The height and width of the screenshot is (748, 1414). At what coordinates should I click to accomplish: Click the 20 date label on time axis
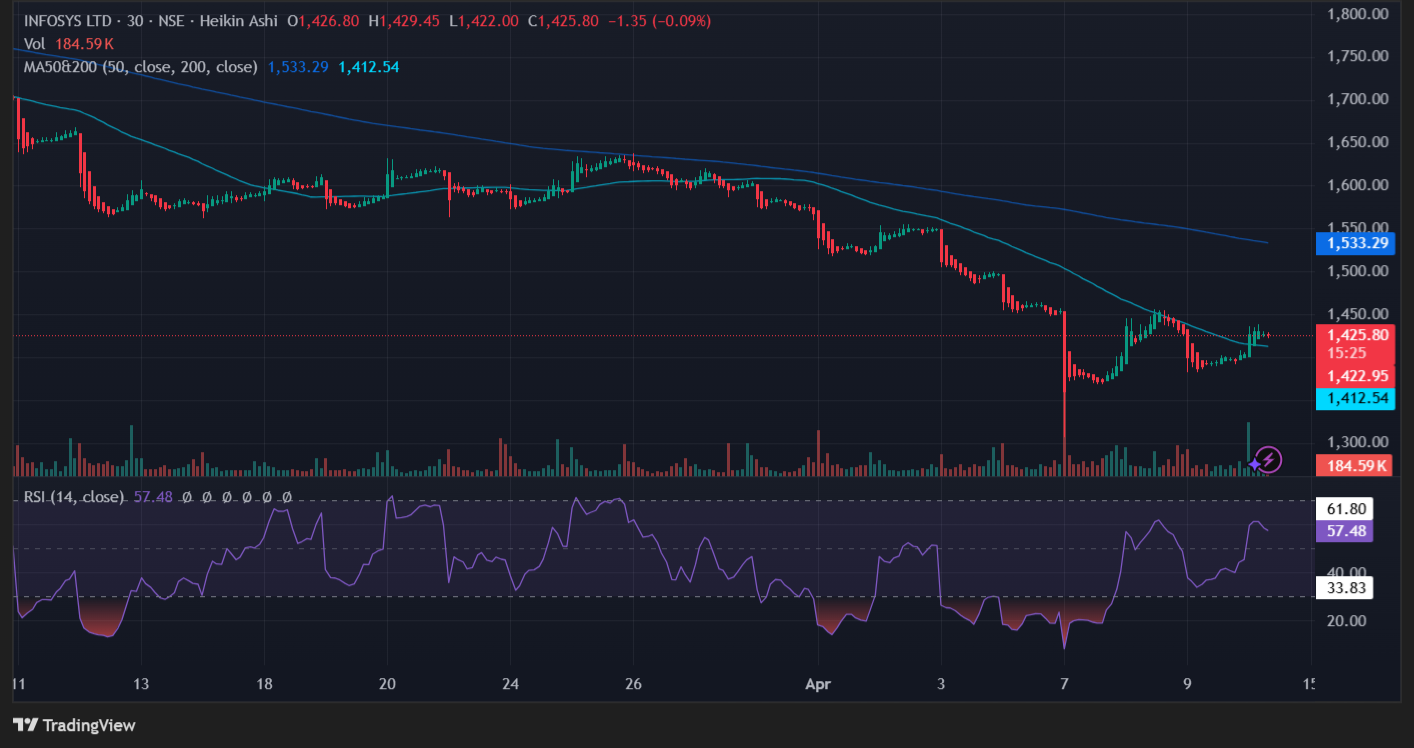pyautogui.click(x=388, y=685)
